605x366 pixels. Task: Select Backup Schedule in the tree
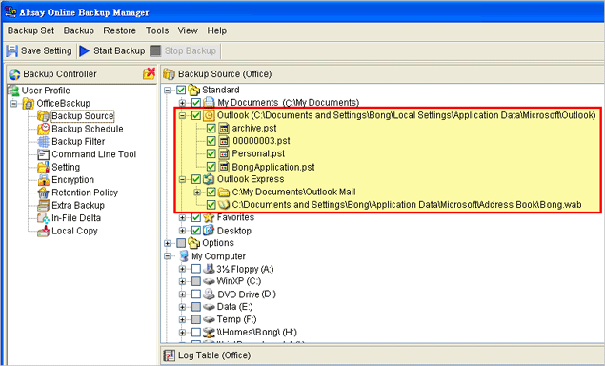click(x=87, y=129)
